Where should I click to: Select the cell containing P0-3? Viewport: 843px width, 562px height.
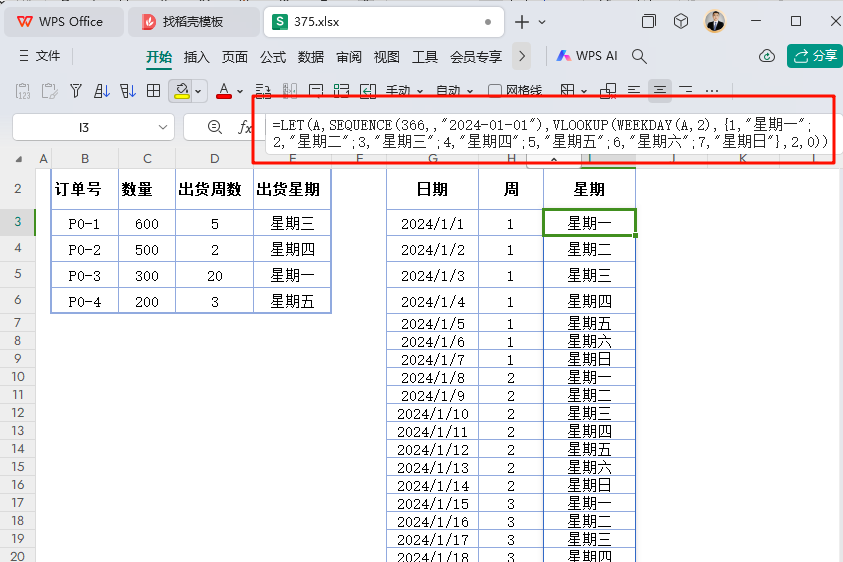(84, 276)
